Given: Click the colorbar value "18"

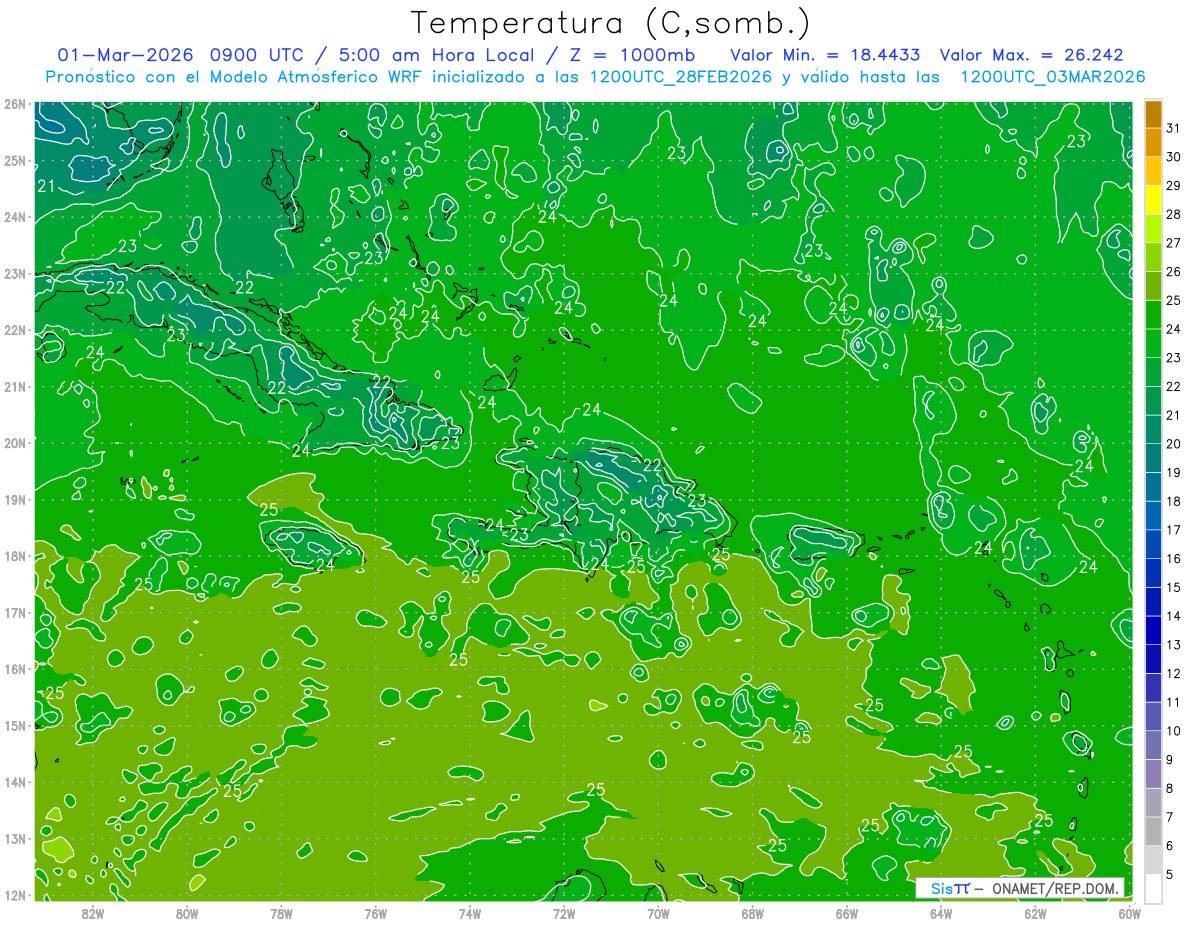Looking at the screenshot, I should click(1174, 501).
